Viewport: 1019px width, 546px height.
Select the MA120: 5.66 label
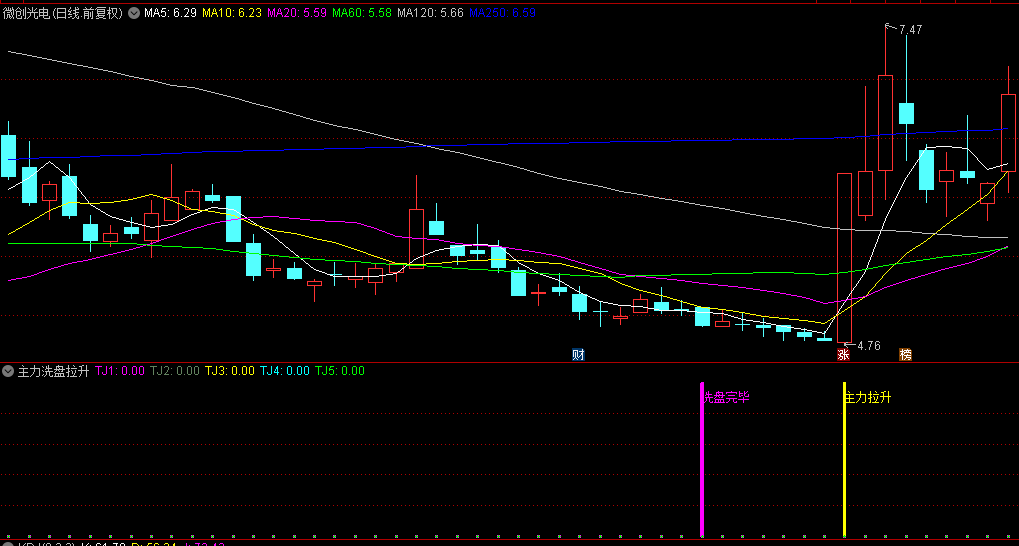[430, 12]
